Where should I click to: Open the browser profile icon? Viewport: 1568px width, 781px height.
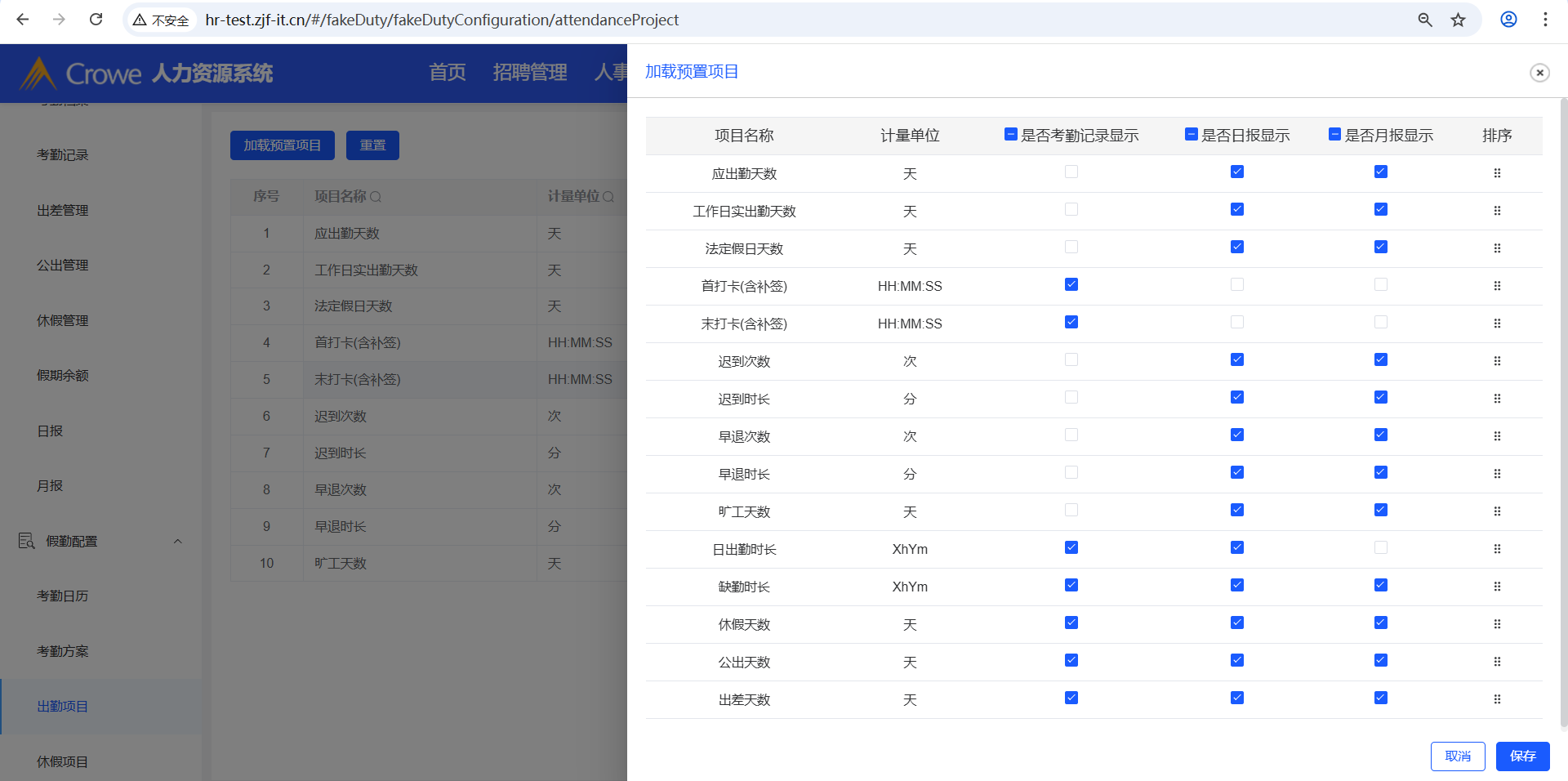pyautogui.click(x=1508, y=20)
